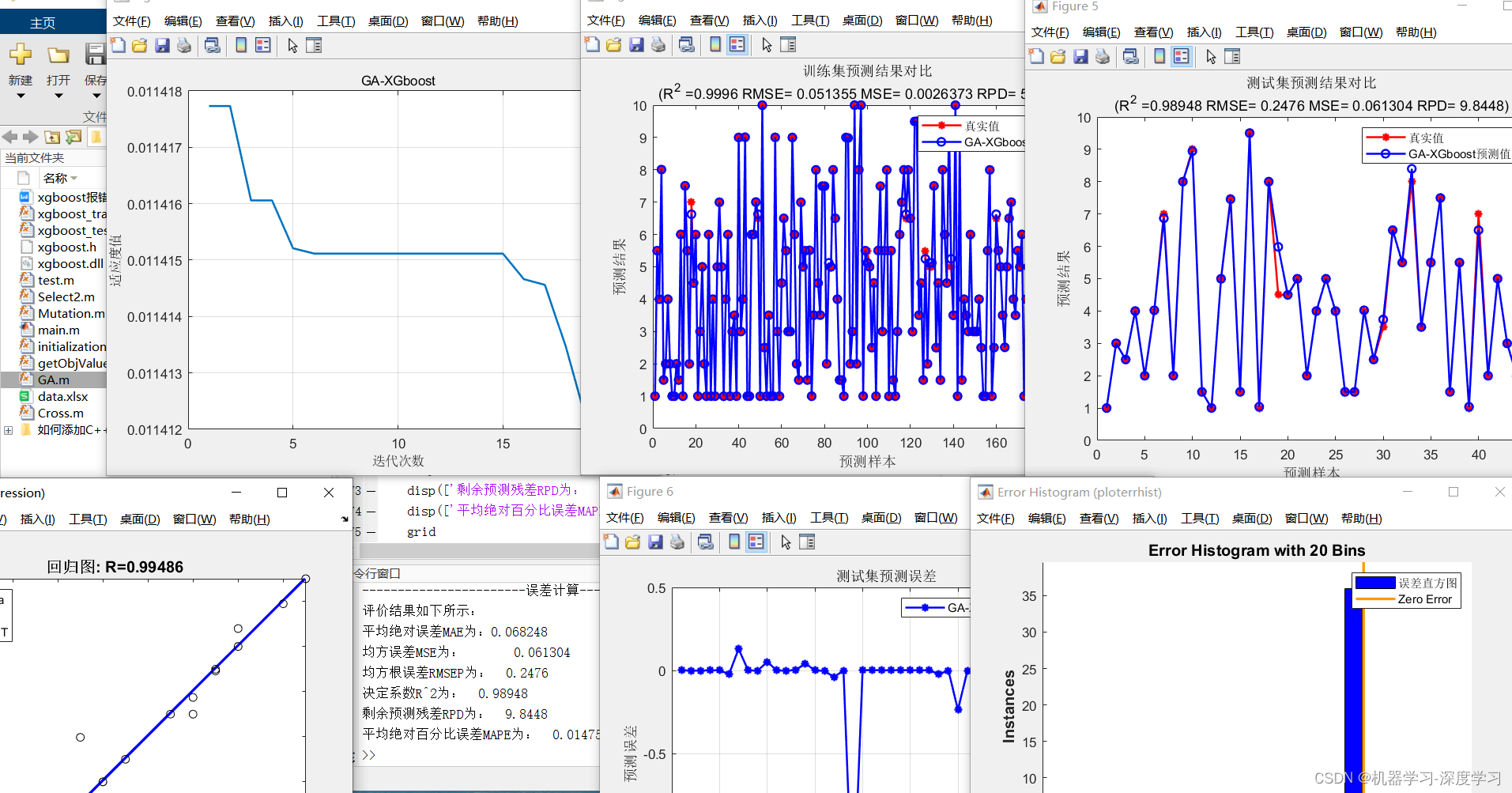The width and height of the screenshot is (1512, 793).
Task: Save Figure 6 via toolbar icon
Action: [x=655, y=542]
